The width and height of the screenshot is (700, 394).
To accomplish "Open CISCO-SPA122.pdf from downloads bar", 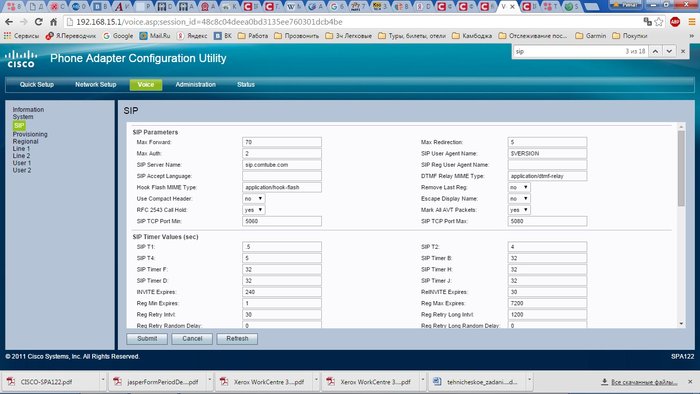I will pyautogui.click(x=46, y=382).
